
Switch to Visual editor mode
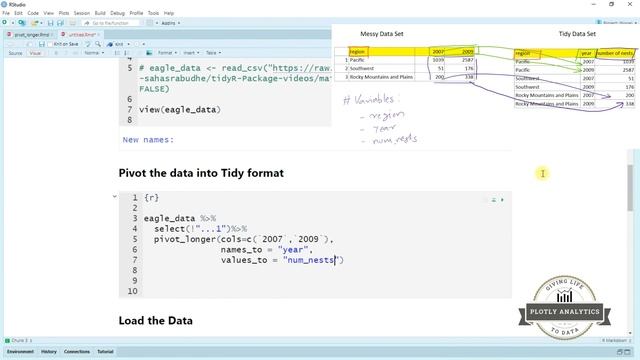(x=35, y=53)
